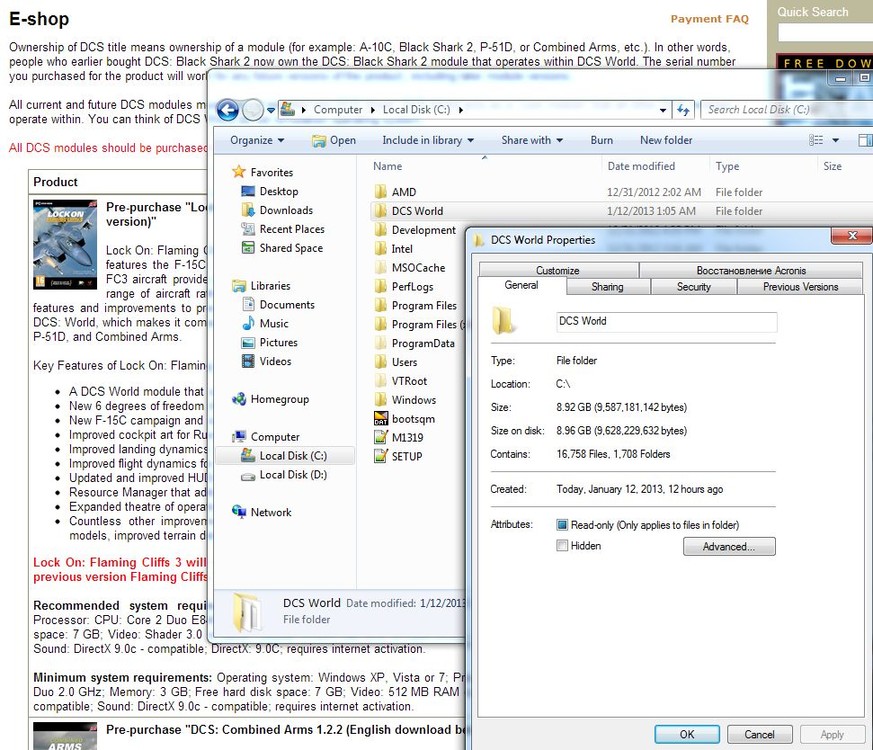This screenshot has height=750, width=873.
Task: Select Computer in navigation pane
Action: pos(266,437)
